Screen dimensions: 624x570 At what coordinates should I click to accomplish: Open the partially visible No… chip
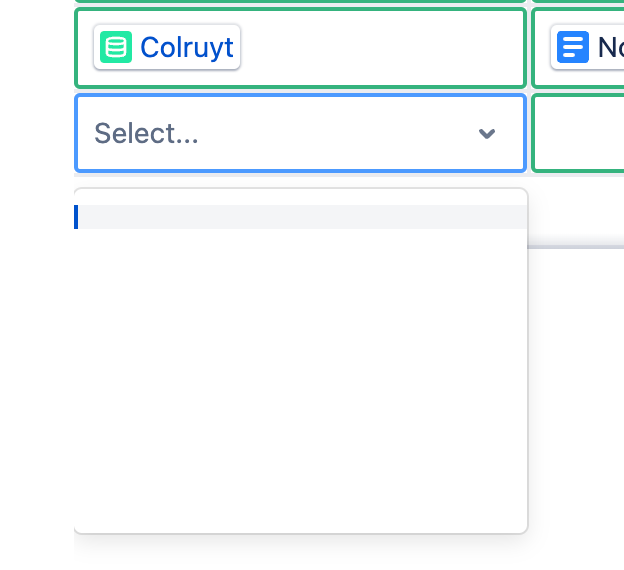point(587,47)
